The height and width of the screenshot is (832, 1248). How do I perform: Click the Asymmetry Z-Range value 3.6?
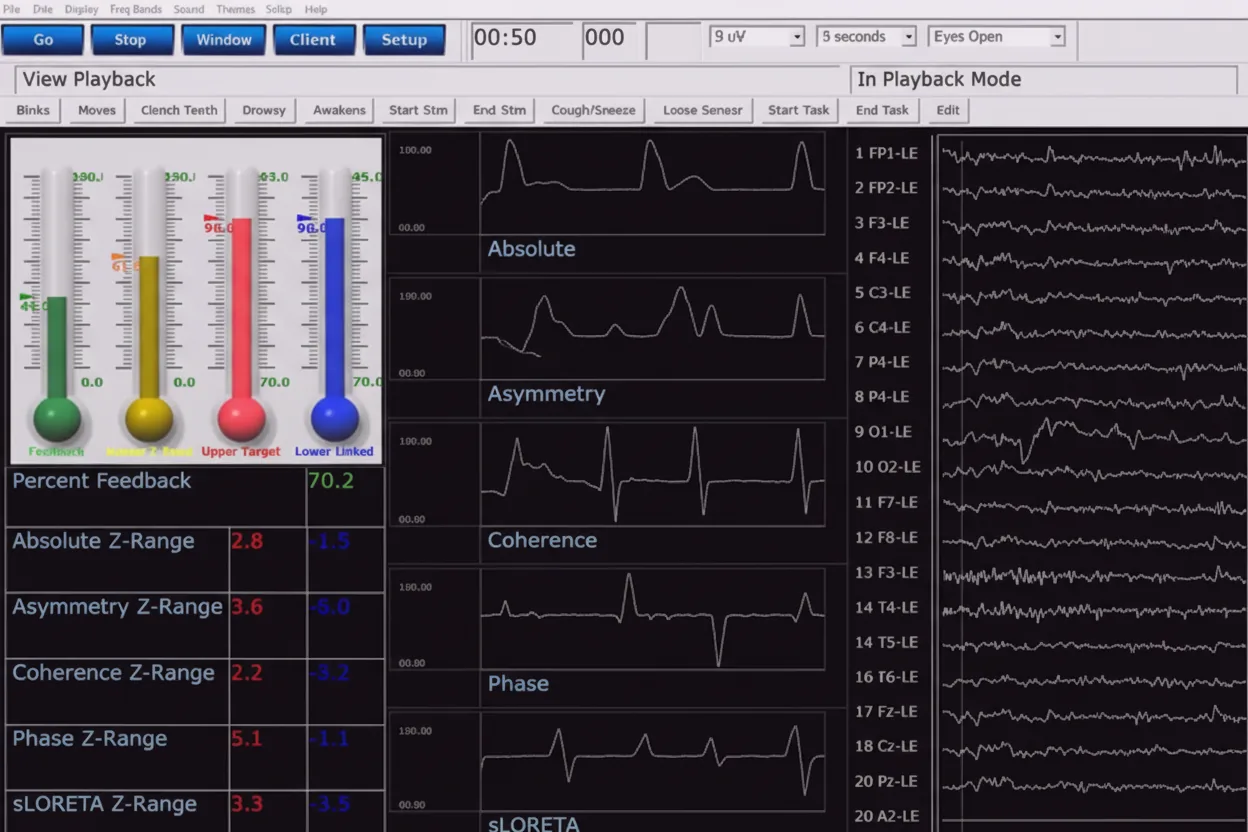(x=247, y=607)
